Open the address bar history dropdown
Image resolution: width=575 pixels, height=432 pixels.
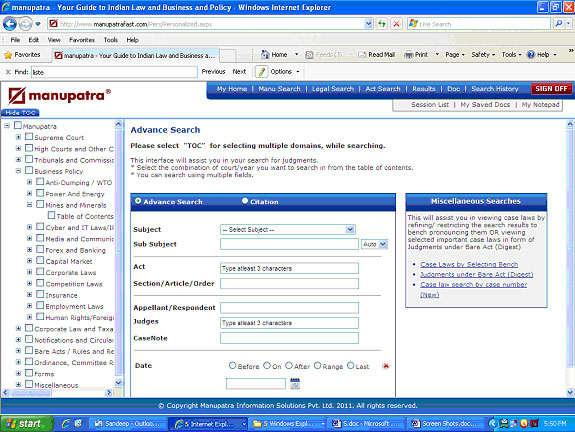click(369, 24)
